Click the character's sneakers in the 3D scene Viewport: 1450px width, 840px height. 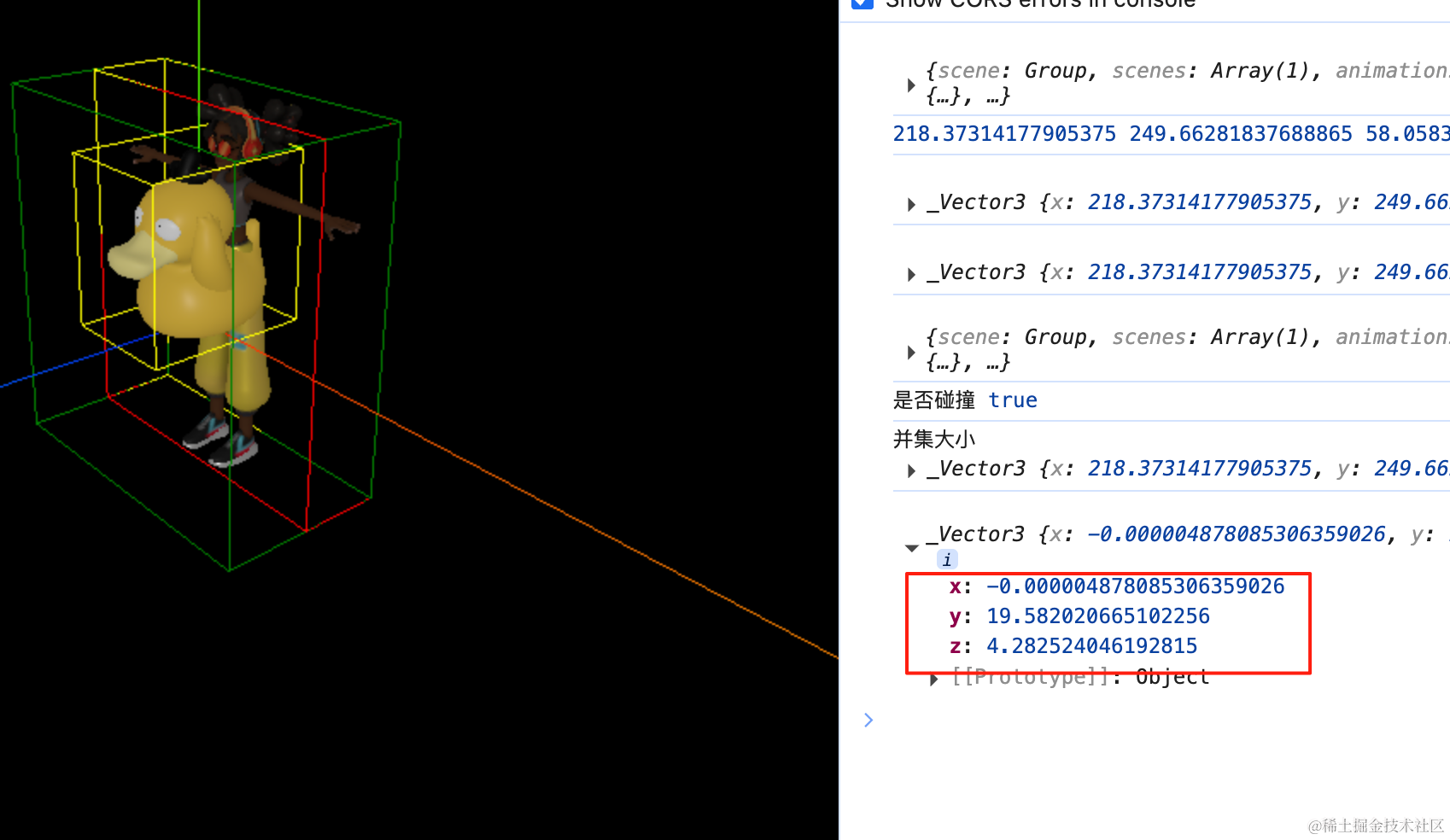pyautogui.click(x=220, y=440)
